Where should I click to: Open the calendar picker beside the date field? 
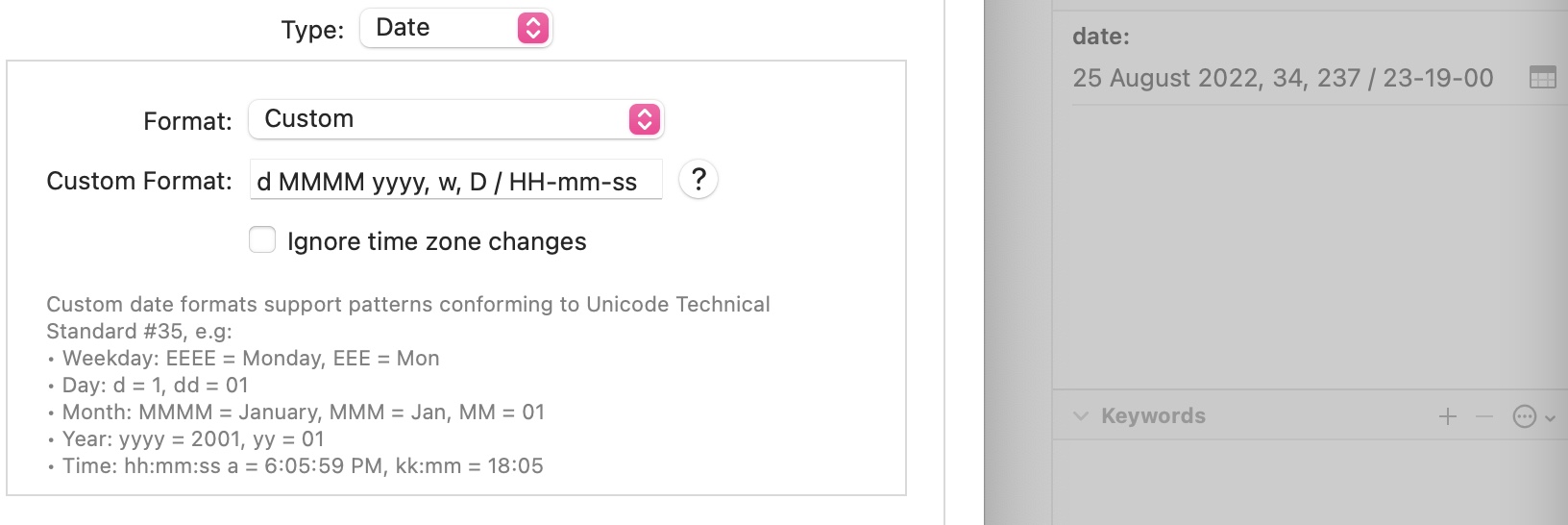point(1542,78)
